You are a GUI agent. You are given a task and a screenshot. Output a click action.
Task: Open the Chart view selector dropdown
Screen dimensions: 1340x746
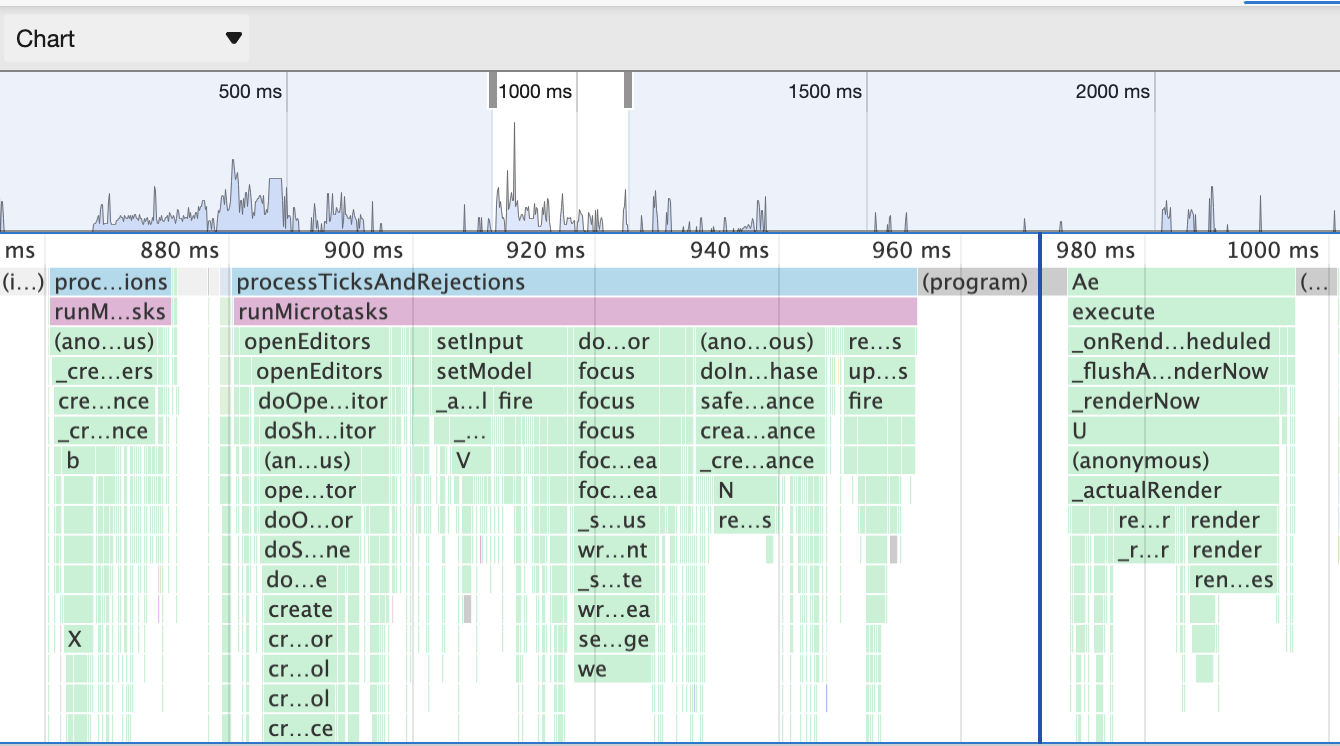coord(125,38)
